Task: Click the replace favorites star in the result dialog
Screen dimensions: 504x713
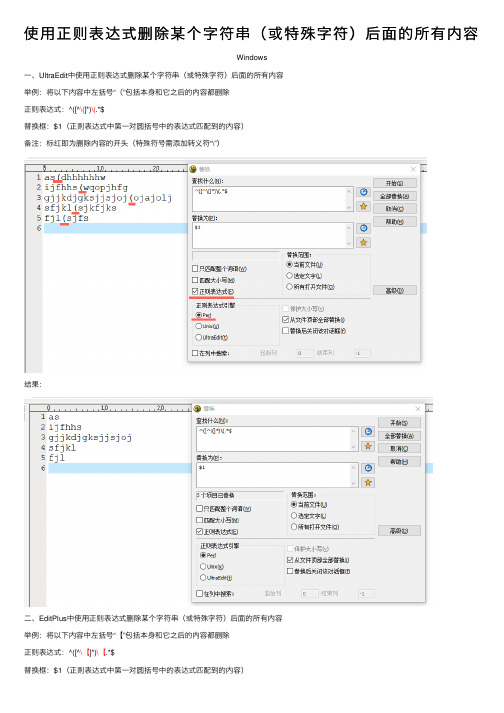Action: pos(368,482)
